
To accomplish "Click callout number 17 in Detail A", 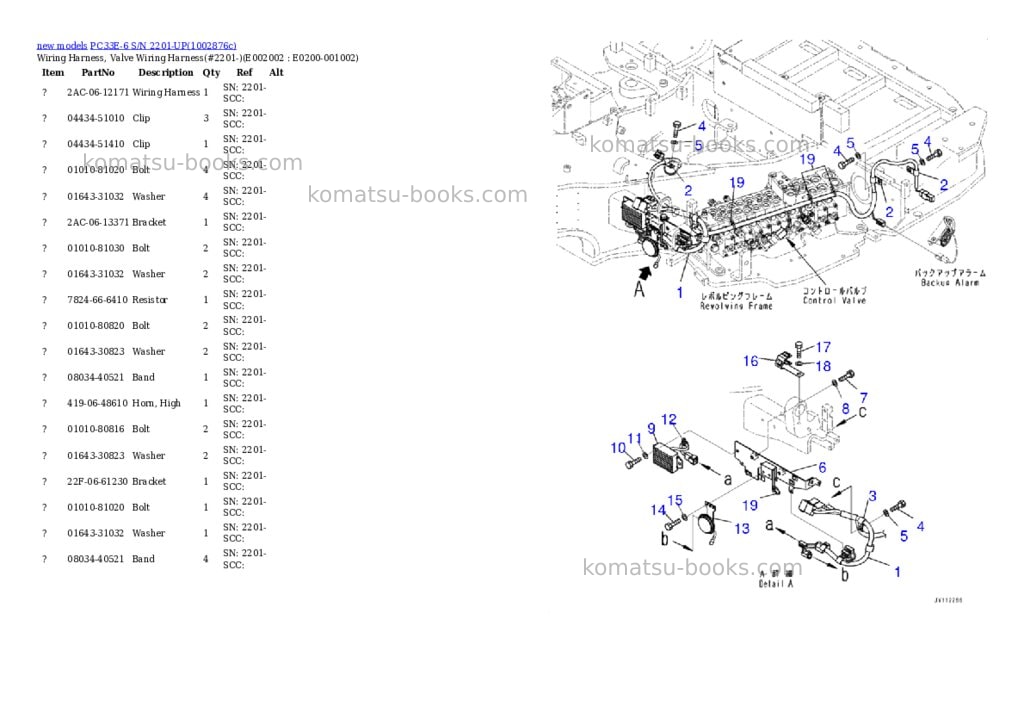I will click(x=823, y=347).
